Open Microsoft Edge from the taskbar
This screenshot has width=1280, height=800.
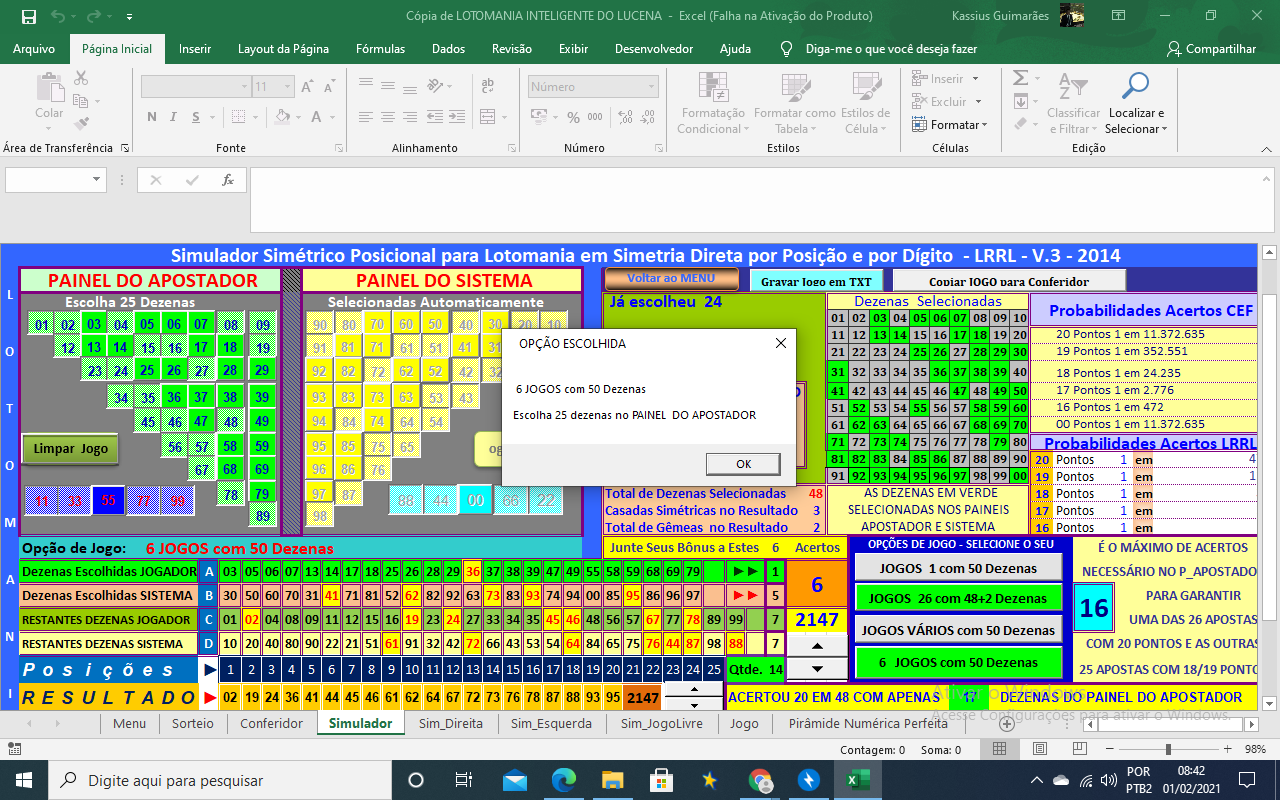point(564,780)
